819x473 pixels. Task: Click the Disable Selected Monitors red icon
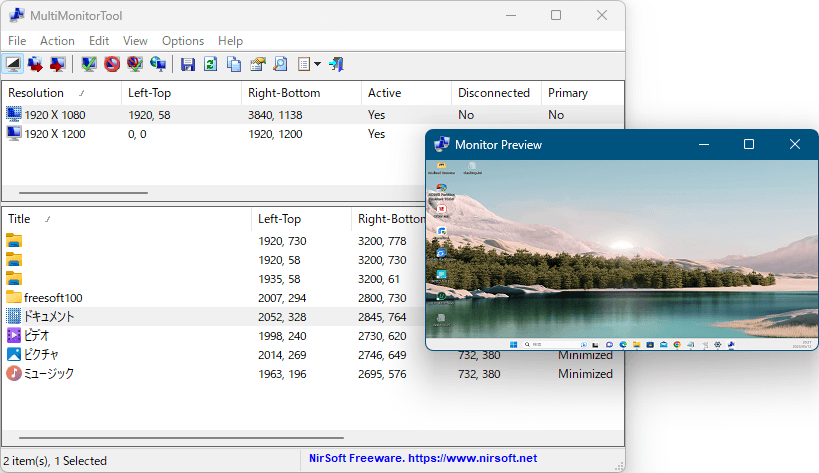[112, 64]
